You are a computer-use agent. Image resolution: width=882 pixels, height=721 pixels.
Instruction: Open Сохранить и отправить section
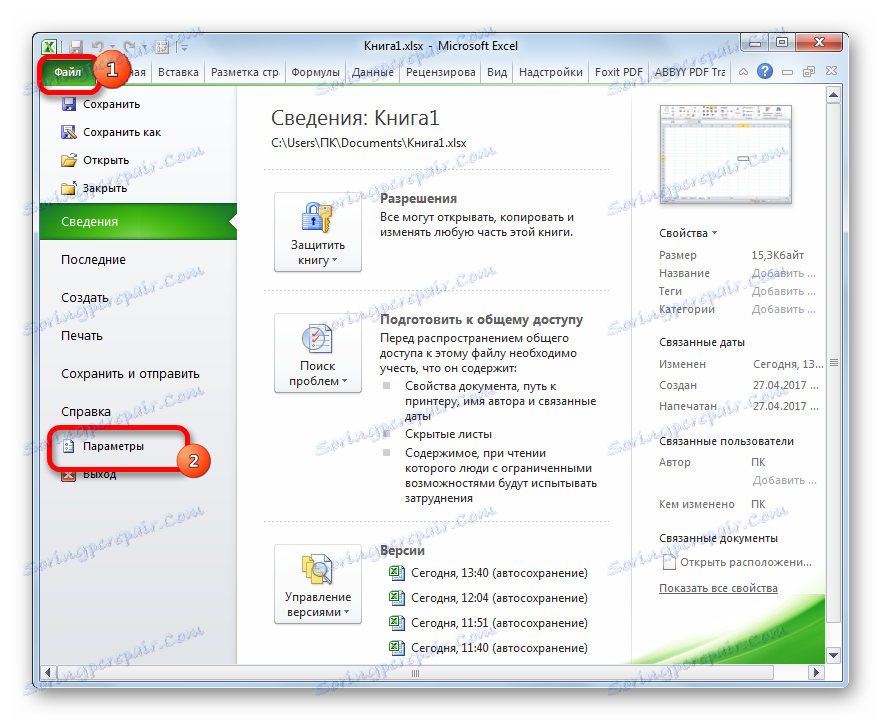pyautogui.click(x=130, y=374)
